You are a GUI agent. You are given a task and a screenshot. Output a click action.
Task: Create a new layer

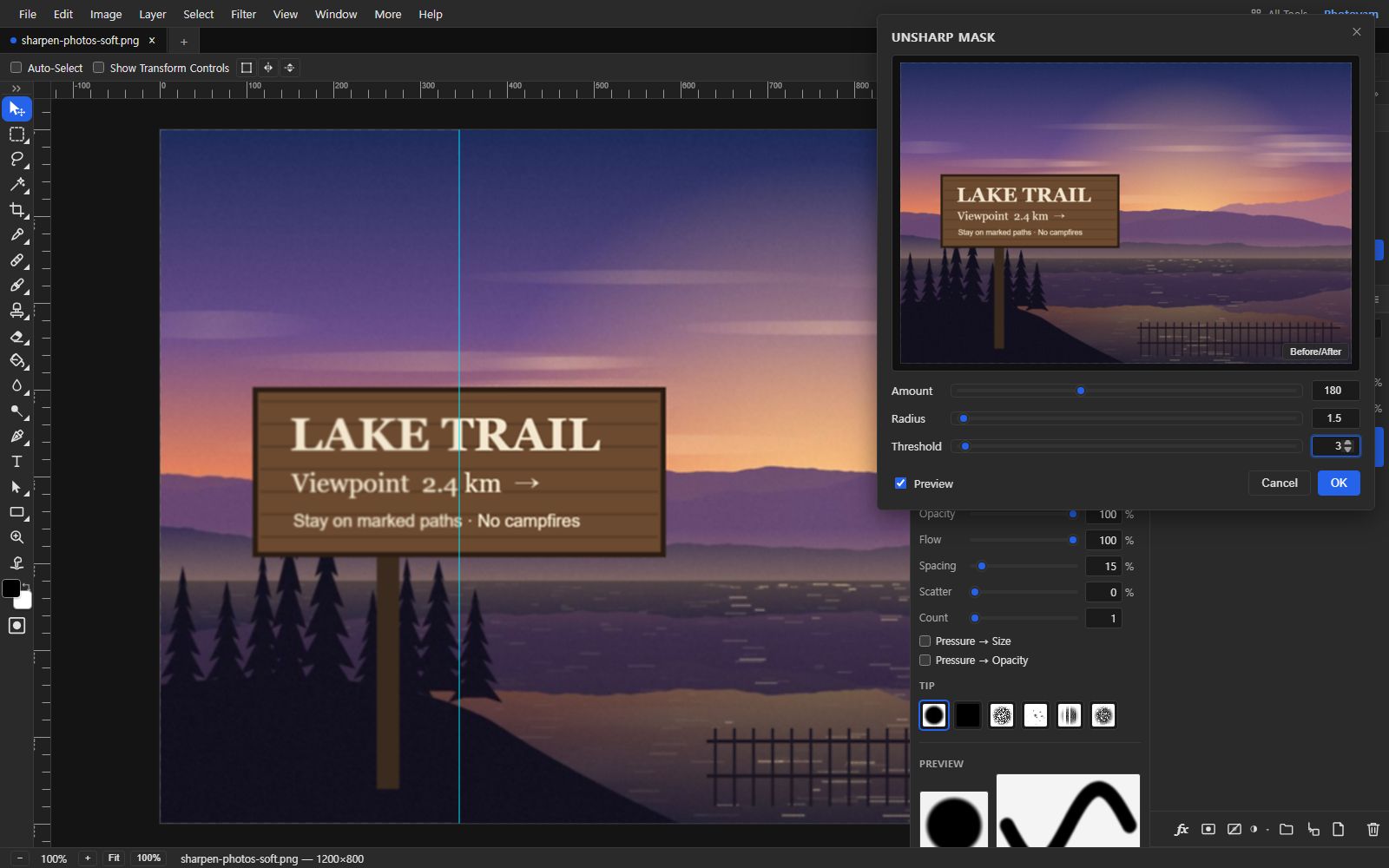[x=1339, y=830]
